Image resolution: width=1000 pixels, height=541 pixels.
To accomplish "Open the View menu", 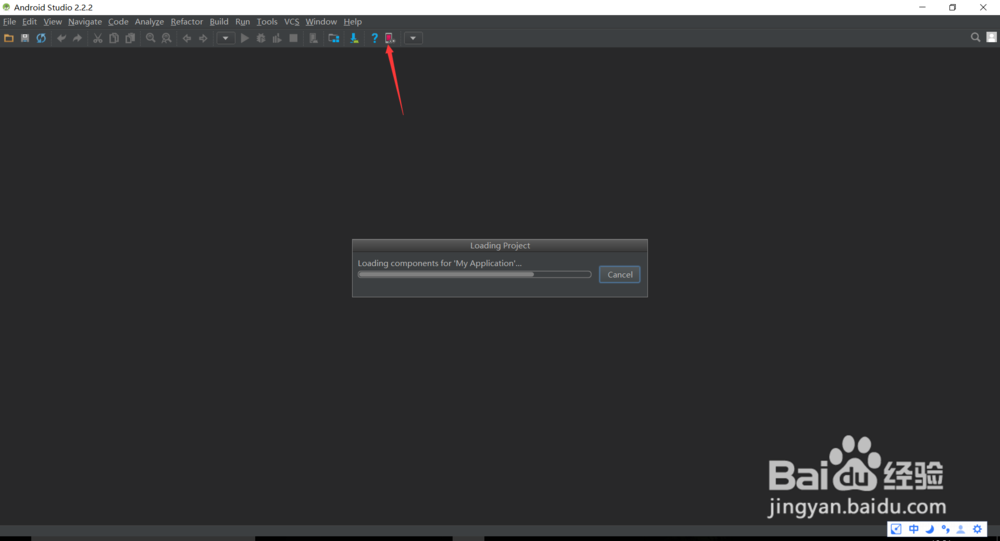I will (x=52, y=22).
